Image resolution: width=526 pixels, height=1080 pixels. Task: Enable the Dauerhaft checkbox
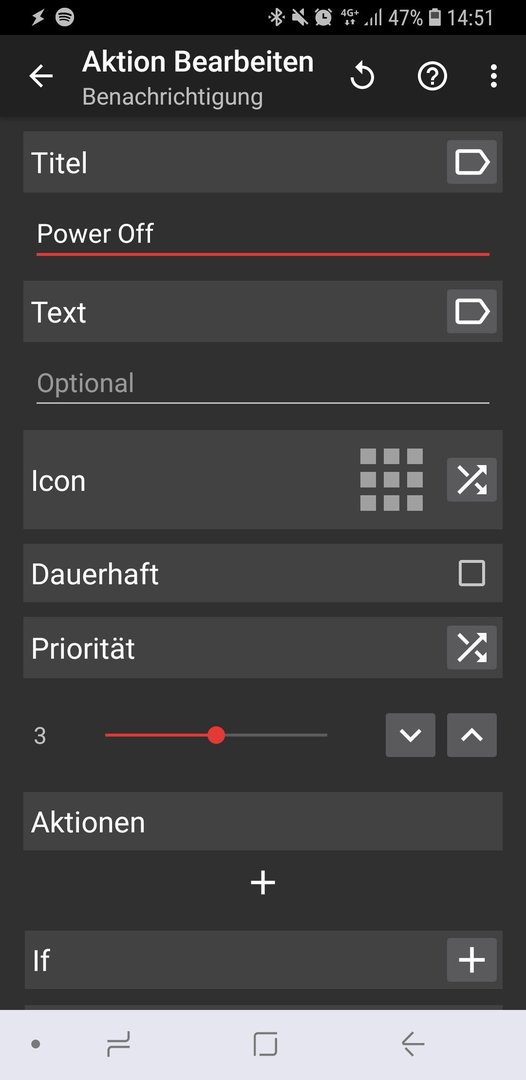472,573
